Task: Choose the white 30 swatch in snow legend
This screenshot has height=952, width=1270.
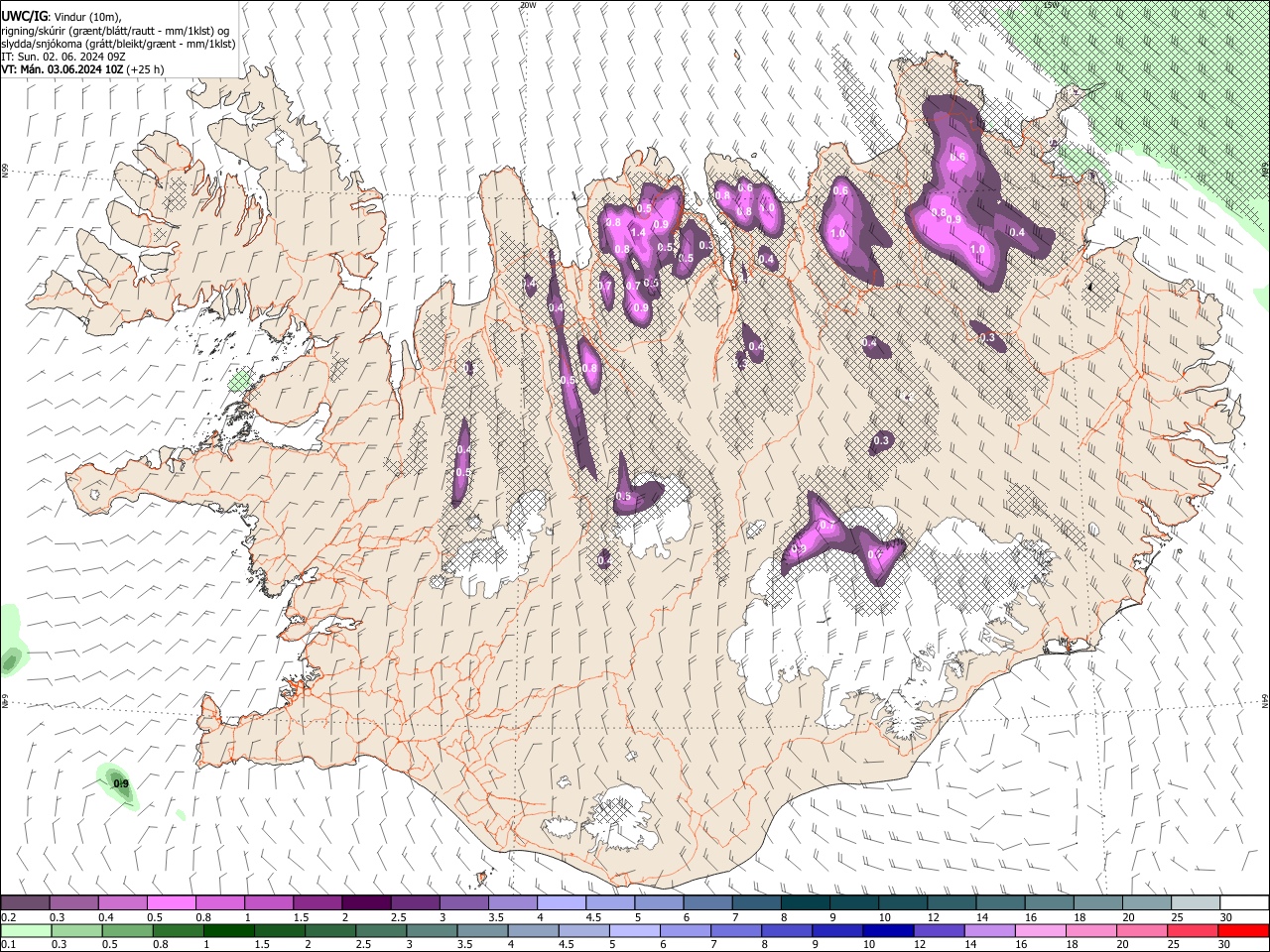Action: (x=1244, y=903)
